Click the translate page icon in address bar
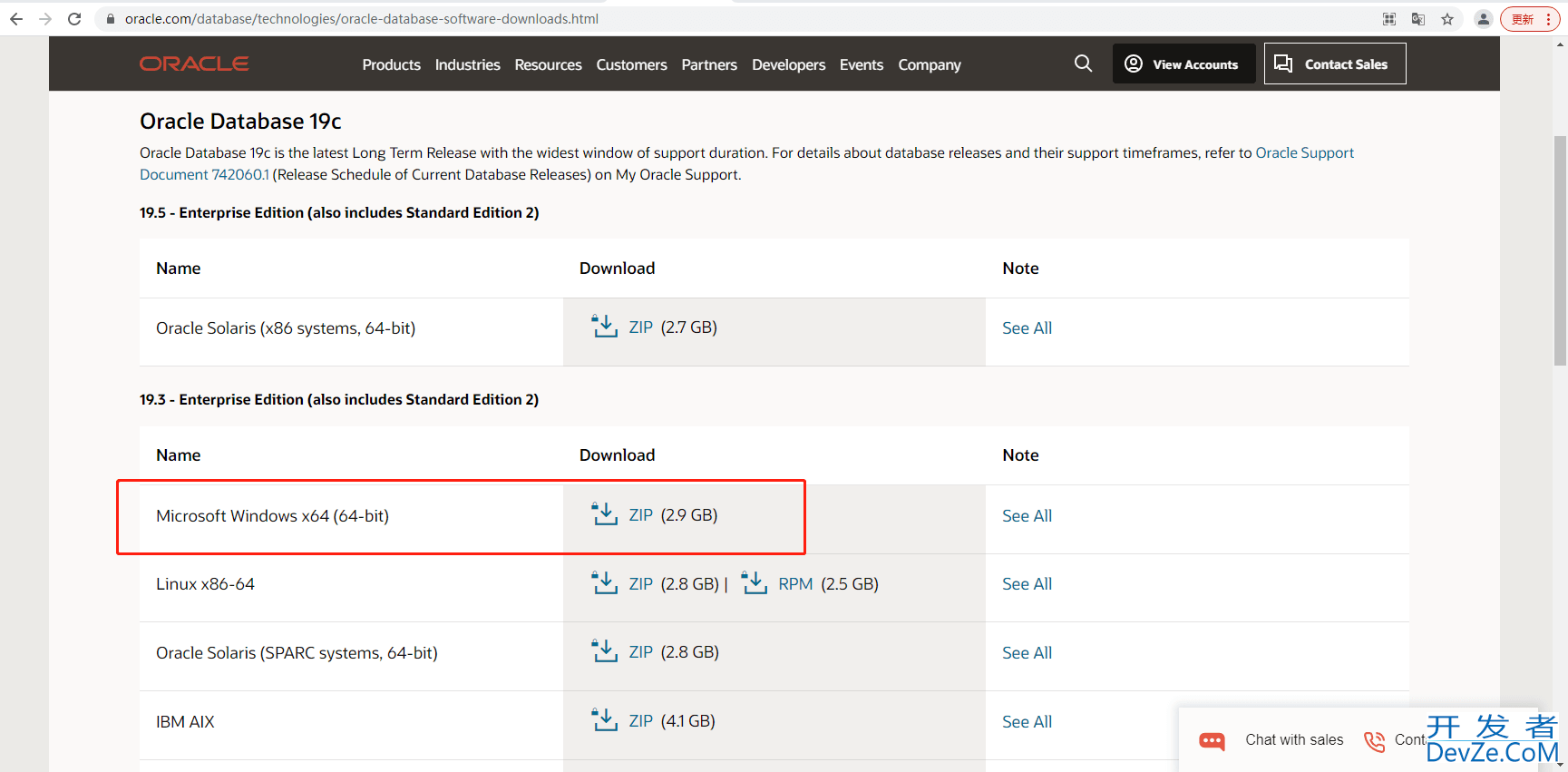 tap(1418, 19)
